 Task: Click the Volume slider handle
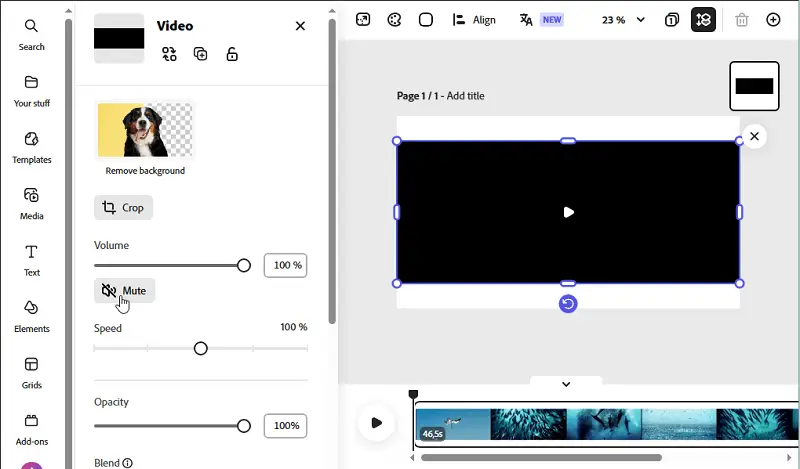[244, 265]
